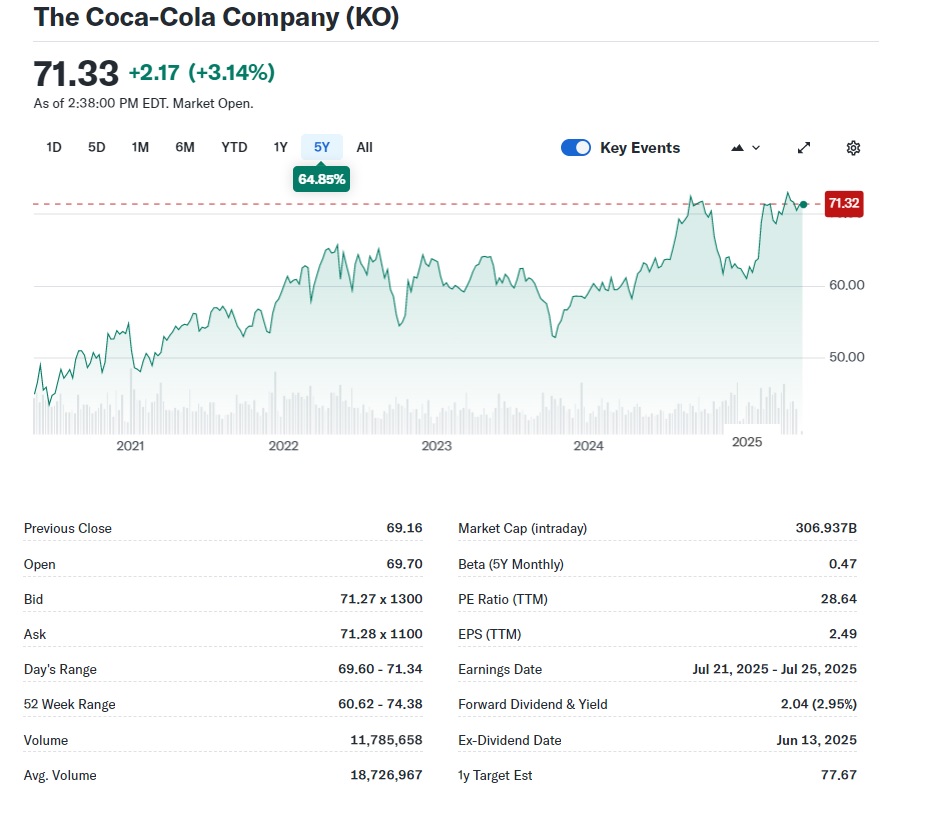Click the 2023 axis label

tap(436, 446)
